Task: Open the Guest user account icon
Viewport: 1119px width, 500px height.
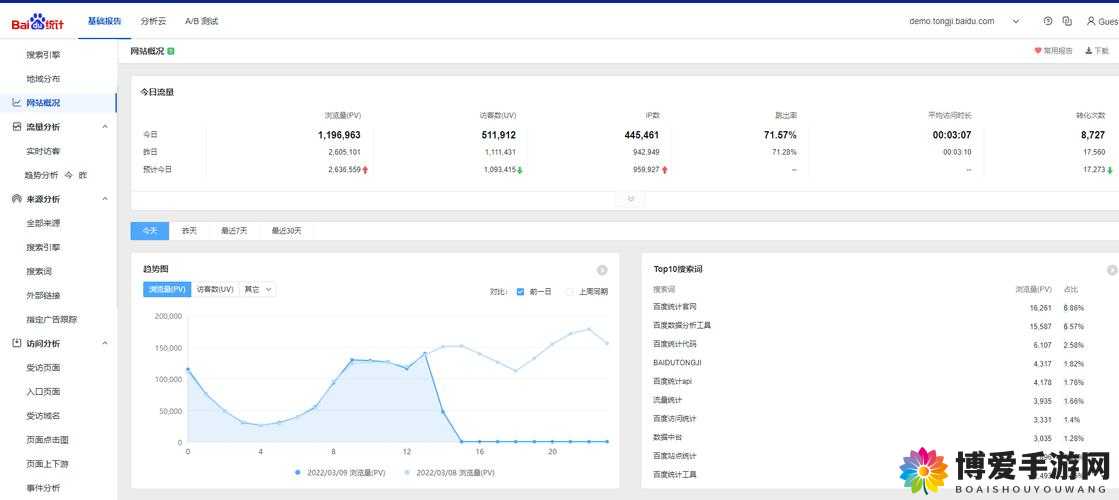Action: 1090,21
